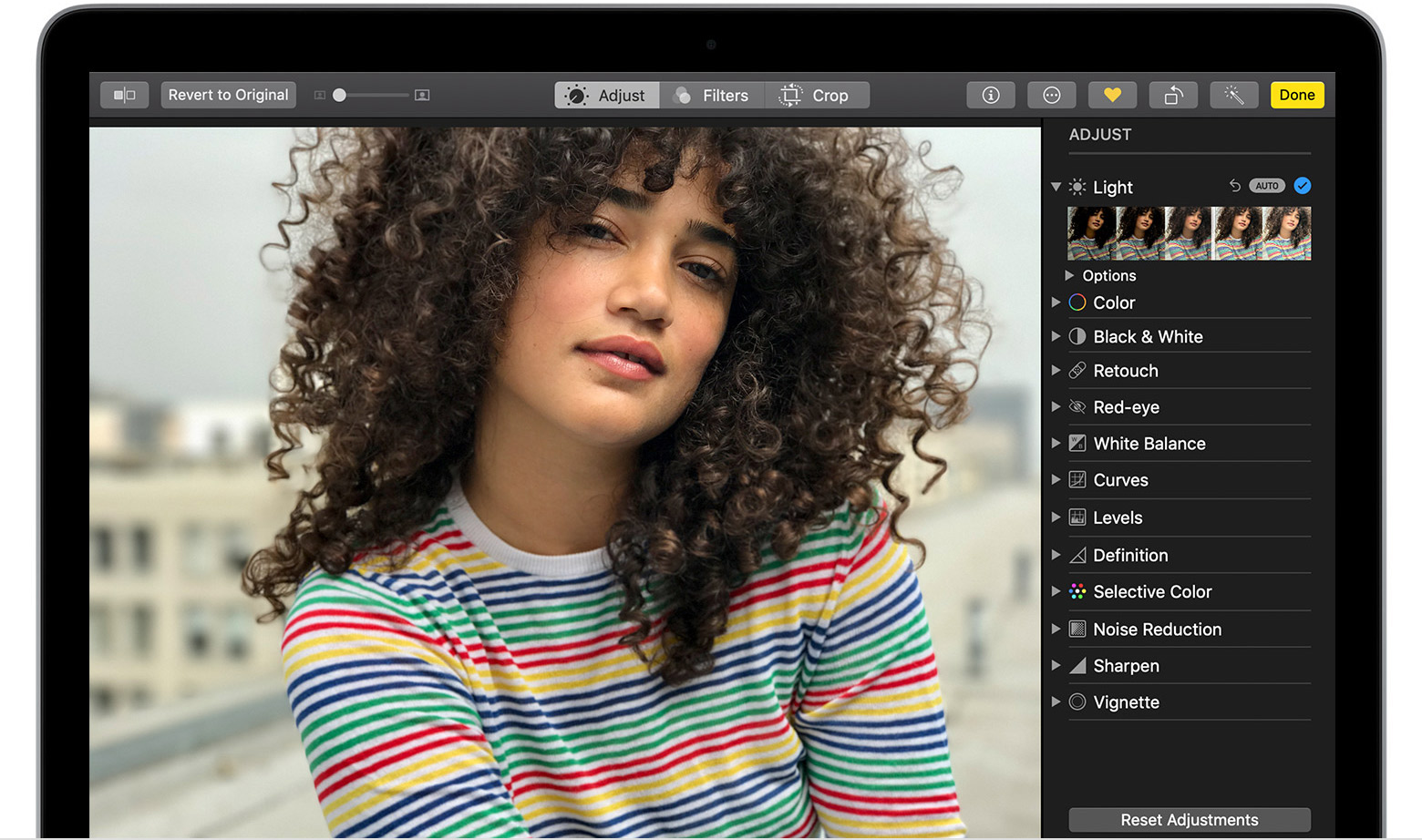Click the Revert to Original button
Viewport: 1422px width, 840px height.
(228, 95)
